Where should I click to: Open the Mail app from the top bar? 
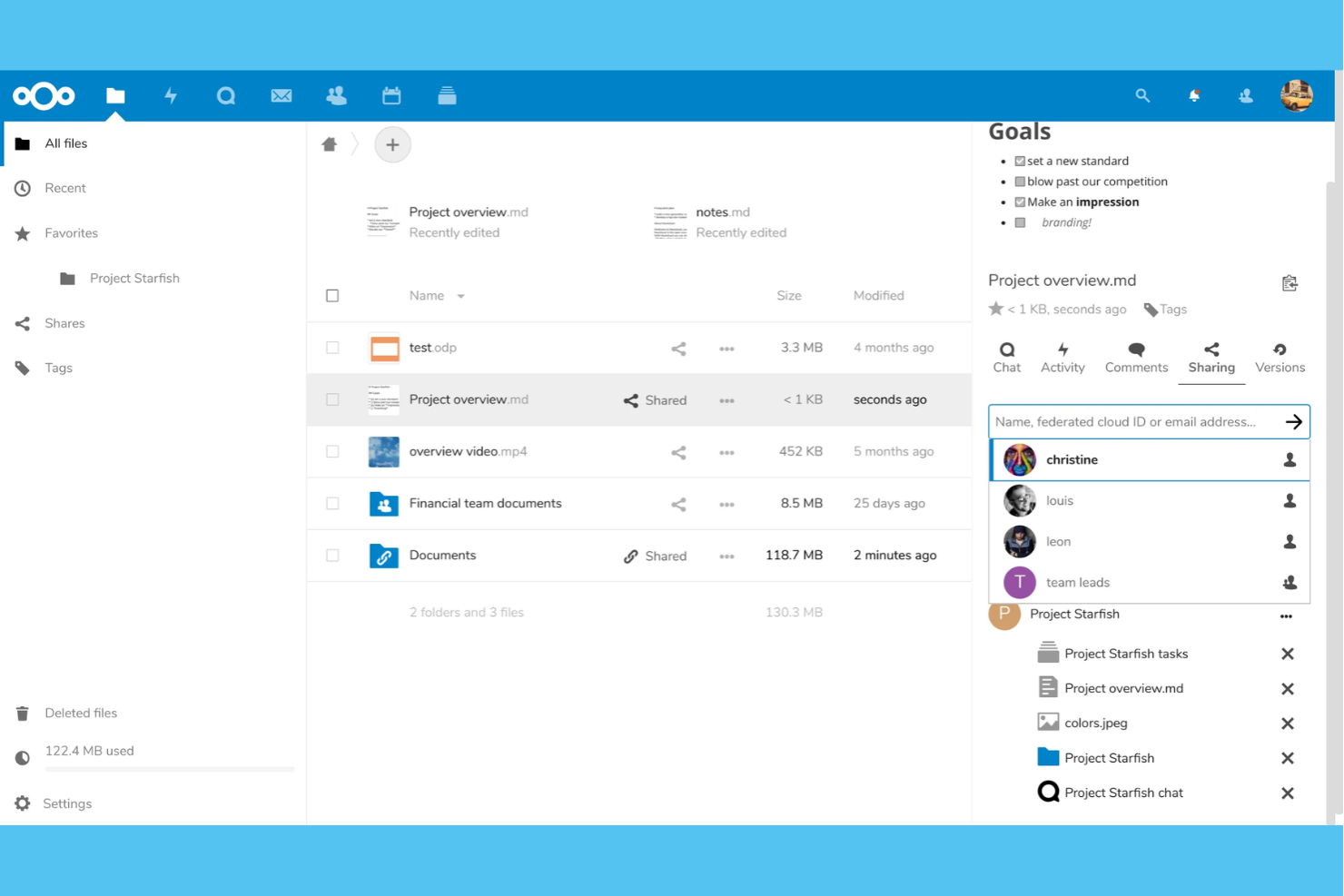click(282, 95)
